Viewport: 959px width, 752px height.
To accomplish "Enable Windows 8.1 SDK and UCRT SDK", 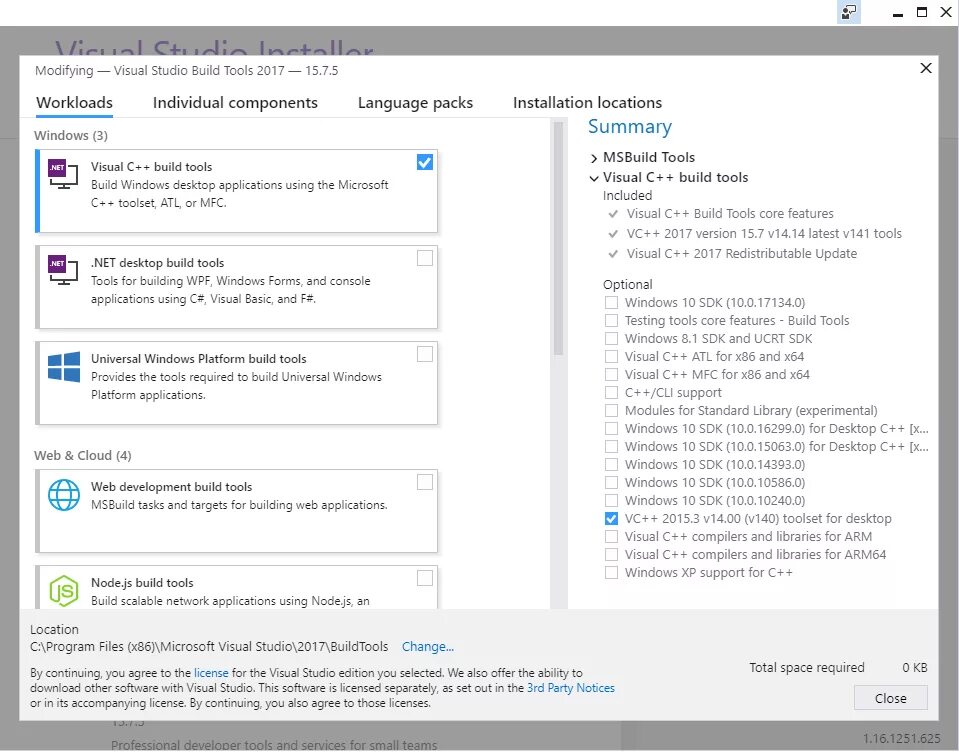I will (611, 339).
